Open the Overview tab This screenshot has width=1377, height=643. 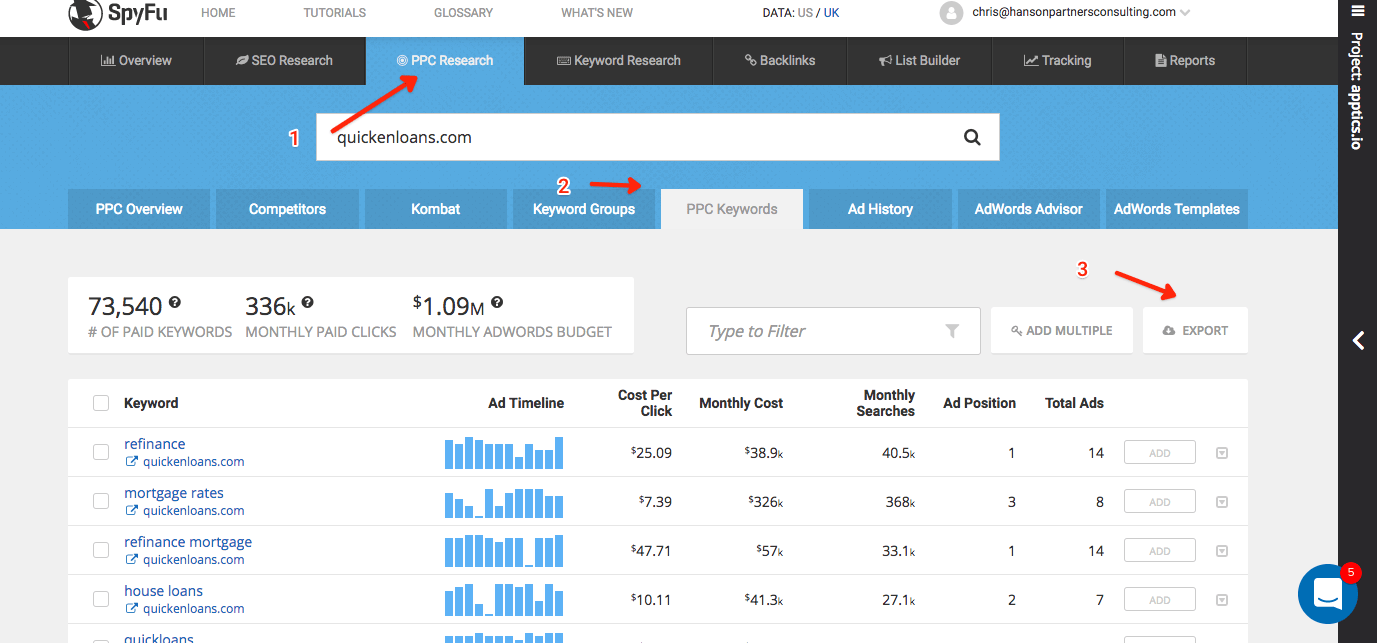click(x=136, y=61)
